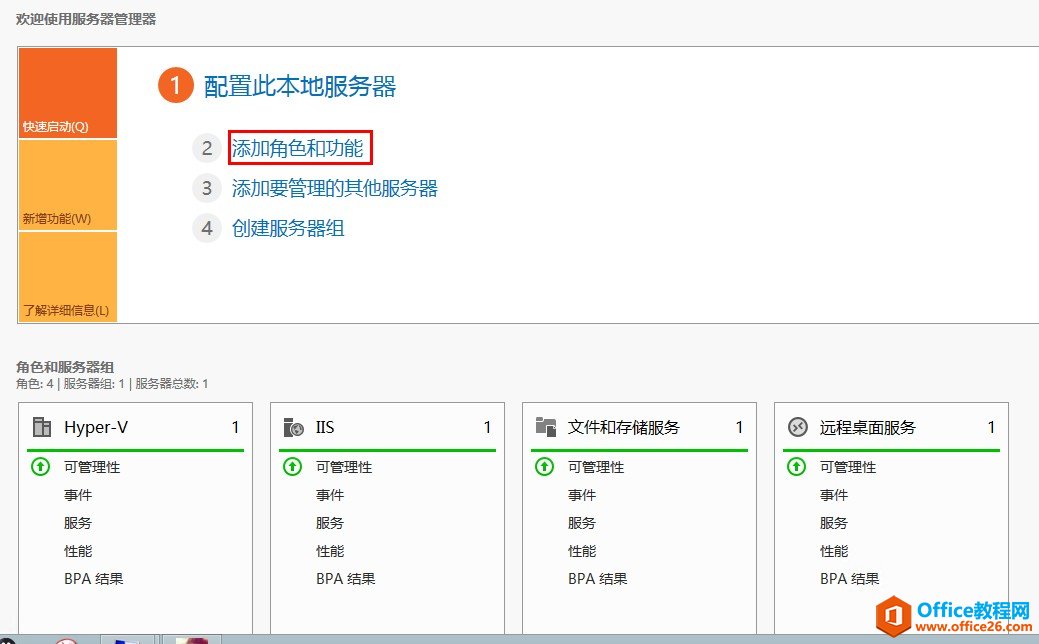Click 事件 in Hyper-V tile
The width and height of the screenshot is (1039, 644).
[78, 495]
